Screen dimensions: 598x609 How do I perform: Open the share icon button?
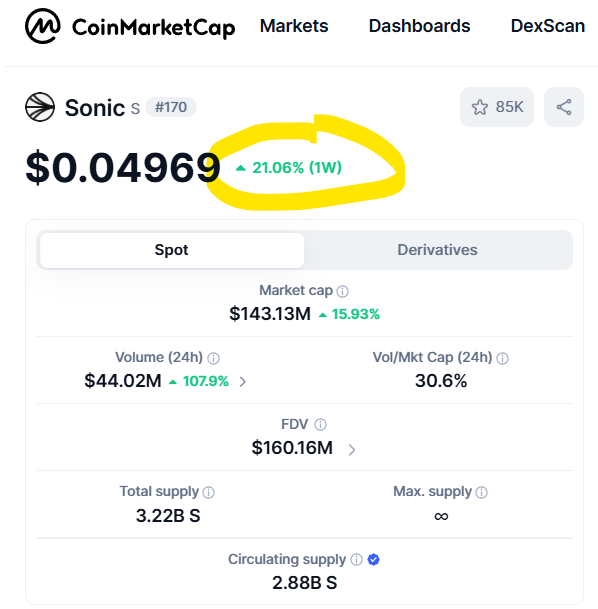click(x=564, y=107)
